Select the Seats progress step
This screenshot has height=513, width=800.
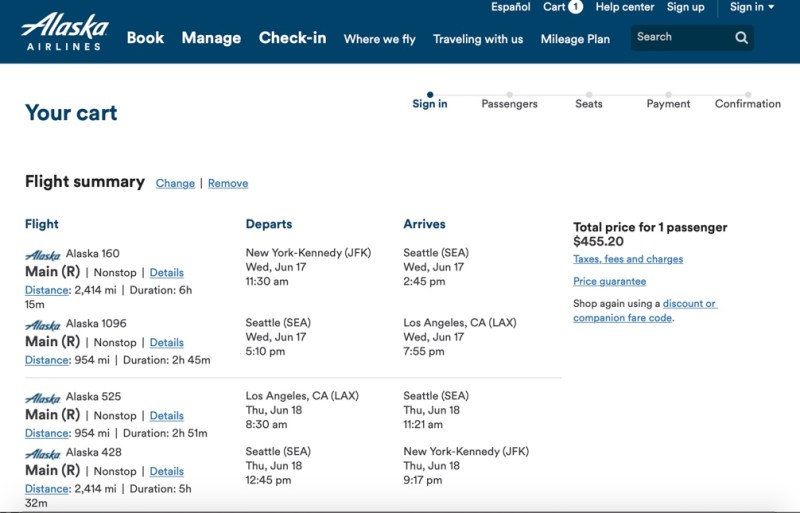[x=589, y=101]
